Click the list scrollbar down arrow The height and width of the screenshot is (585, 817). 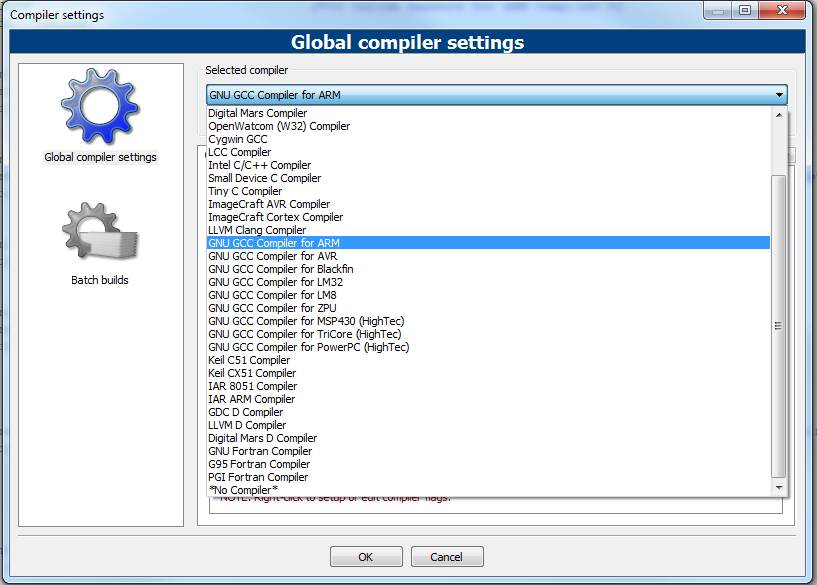pos(779,488)
